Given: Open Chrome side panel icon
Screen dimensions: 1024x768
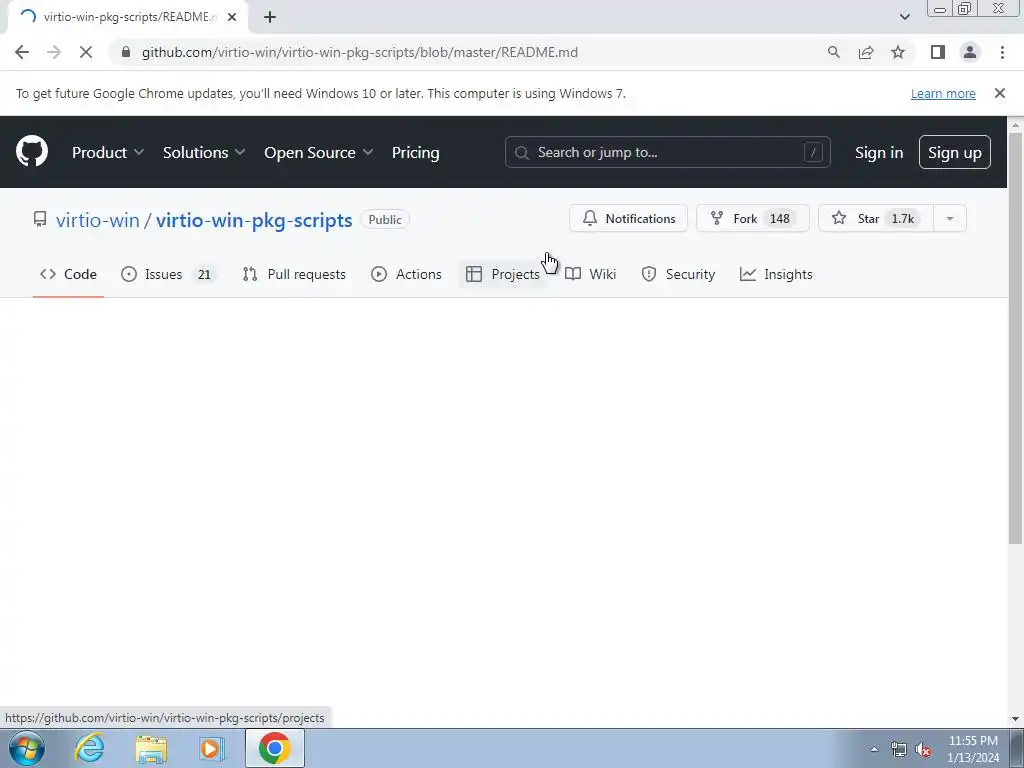Looking at the screenshot, I should pos(938,52).
